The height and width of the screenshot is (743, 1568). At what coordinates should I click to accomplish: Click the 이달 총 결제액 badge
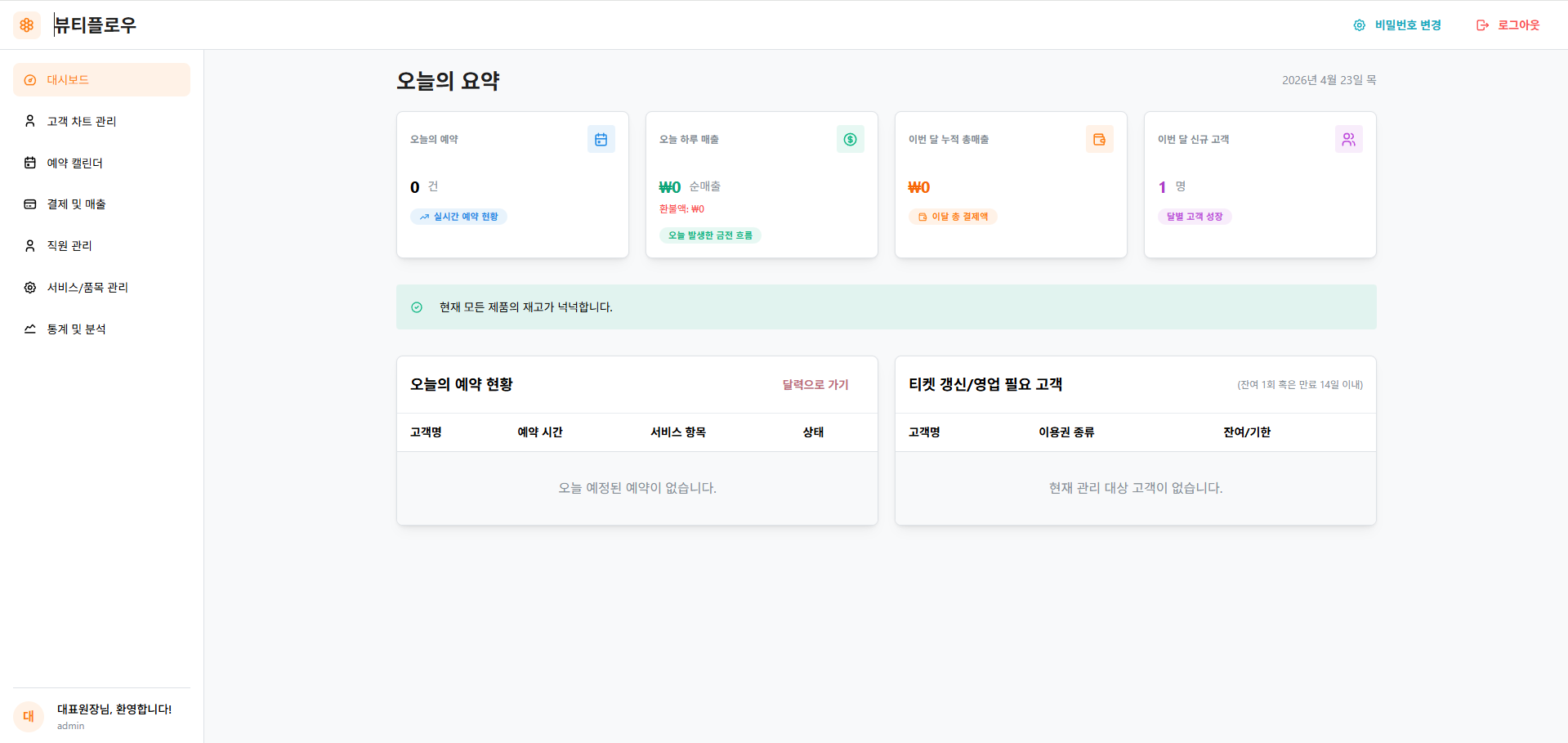point(953,217)
